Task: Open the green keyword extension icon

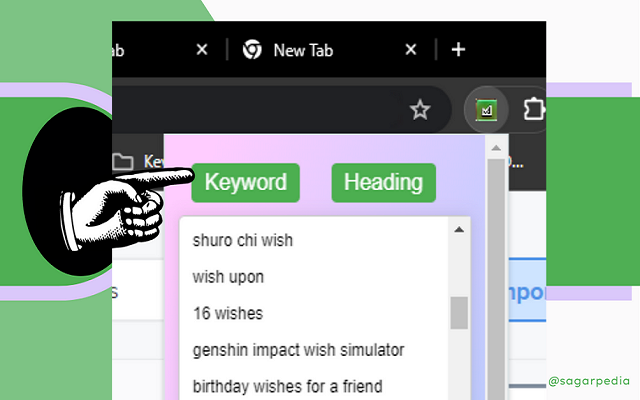Action: pos(486,110)
